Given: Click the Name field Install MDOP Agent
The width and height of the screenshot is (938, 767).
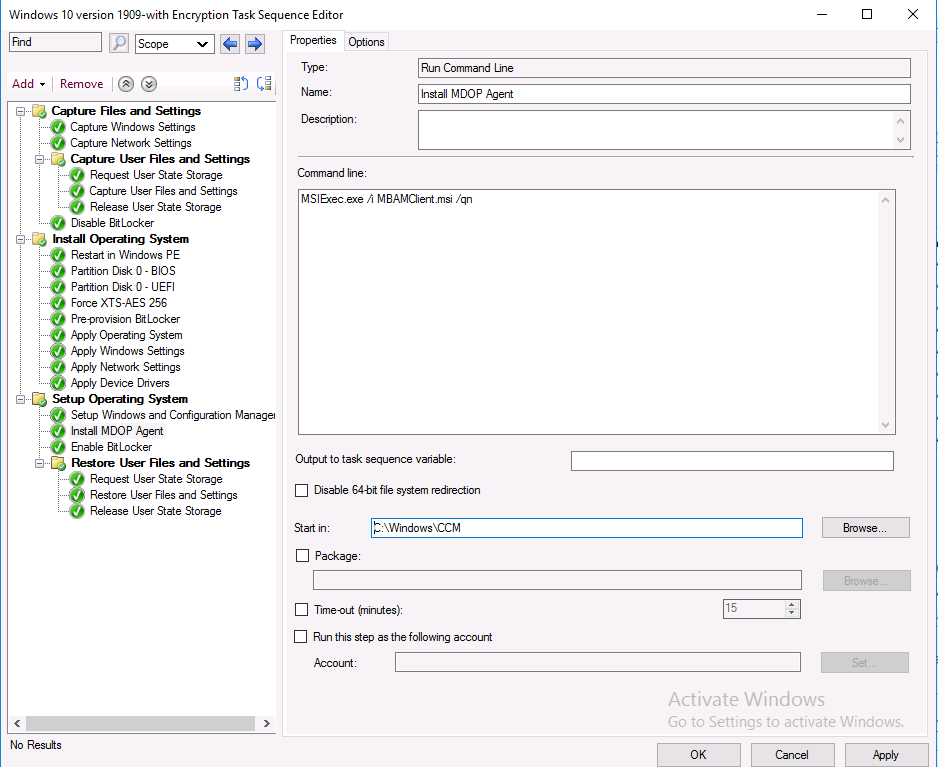Looking at the screenshot, I should tap(664, 93).
